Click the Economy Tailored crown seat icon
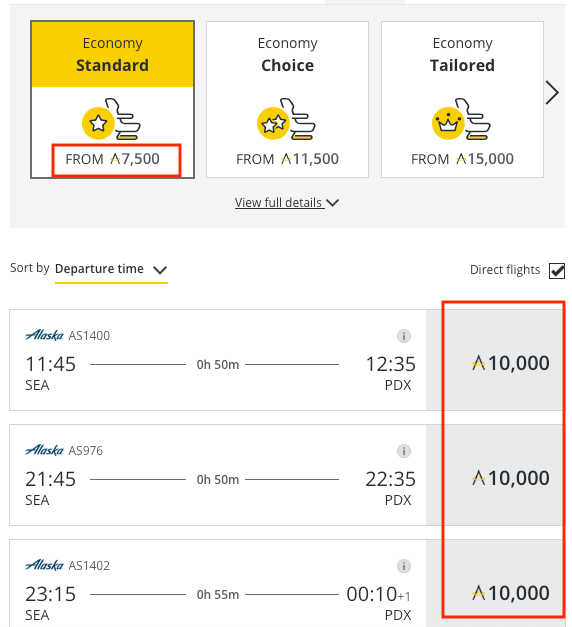The width and height of the screenshot is (572, 627). 461,119
